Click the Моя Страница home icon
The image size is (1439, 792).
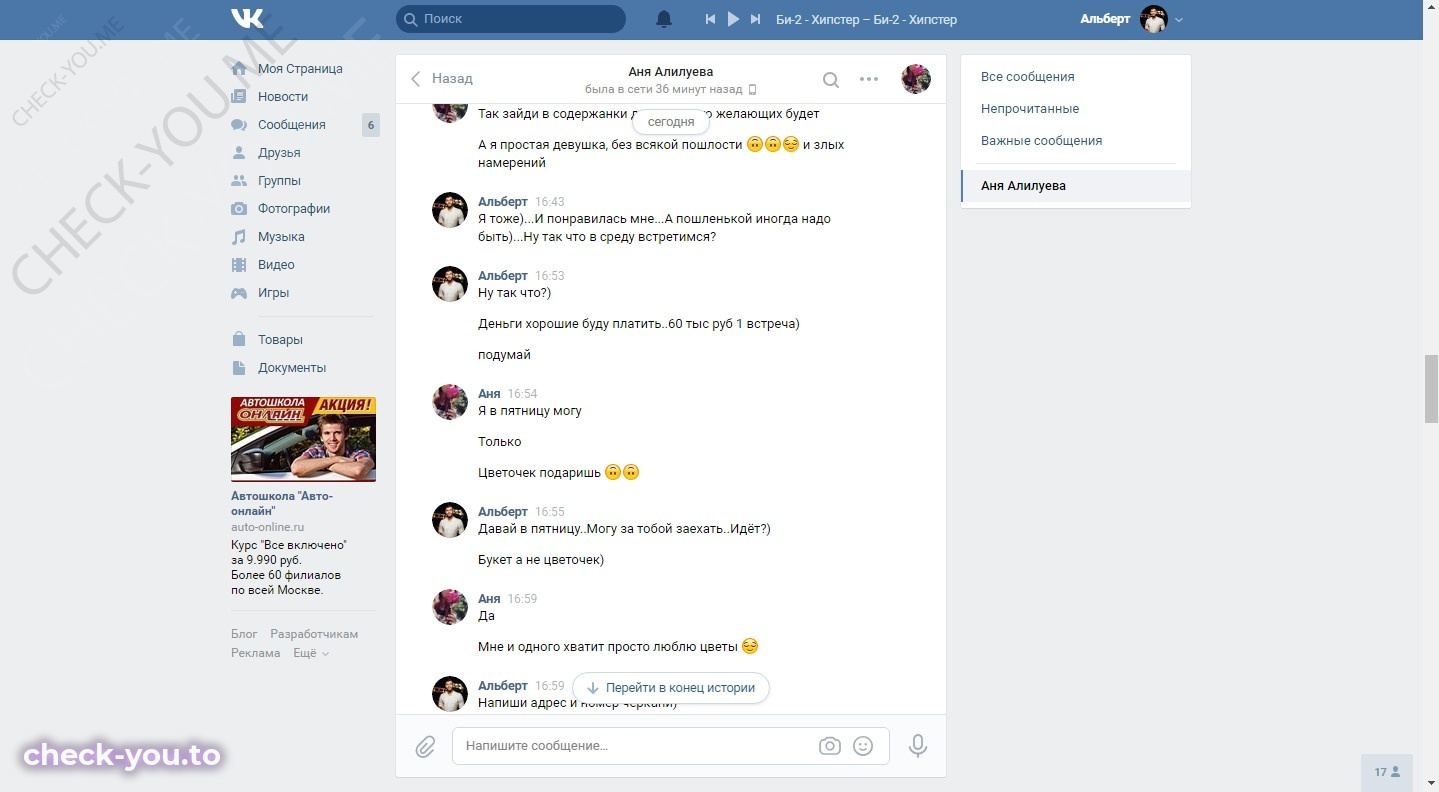[x=239, y=69]
